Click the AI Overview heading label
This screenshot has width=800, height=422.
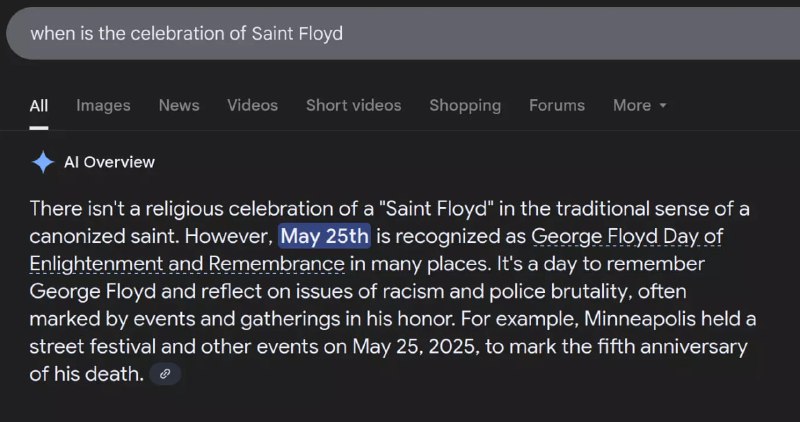point(109,162)
